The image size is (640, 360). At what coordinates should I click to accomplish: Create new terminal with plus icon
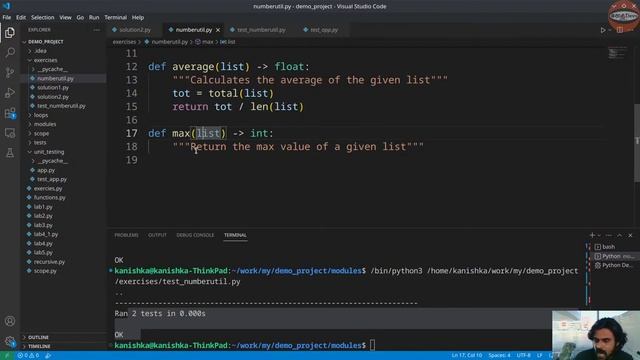(592, 235)
